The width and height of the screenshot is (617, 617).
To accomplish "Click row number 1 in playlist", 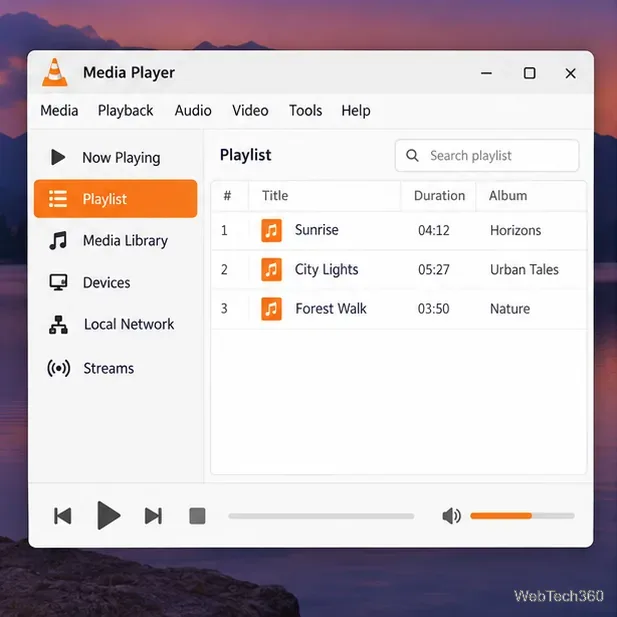I will coord(224,230).
